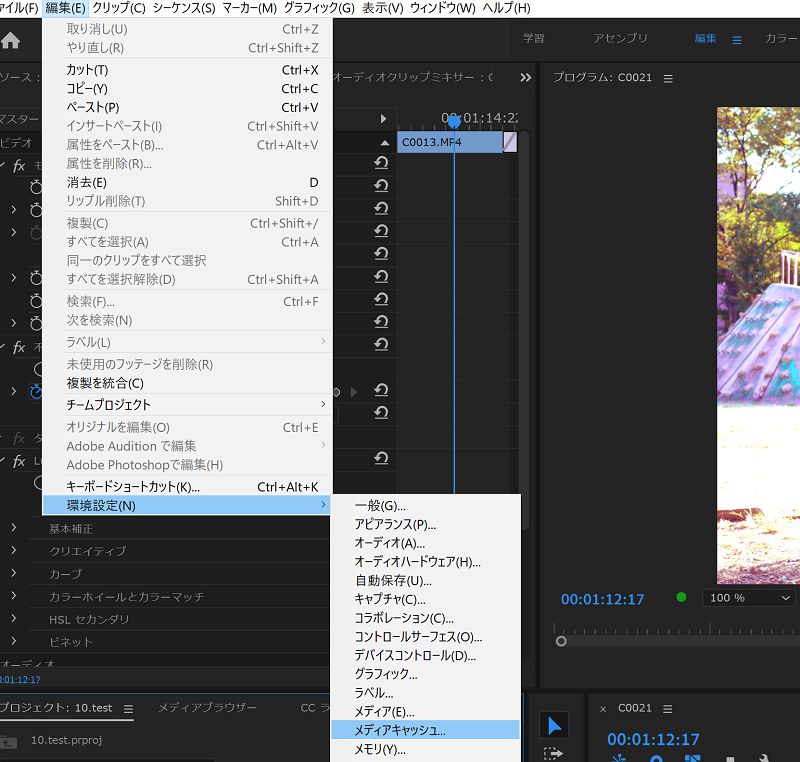The width and height of the screenshot is (800, 762).
Task: Open the Project 10.test panel menu icon
Action: (128, 708)
